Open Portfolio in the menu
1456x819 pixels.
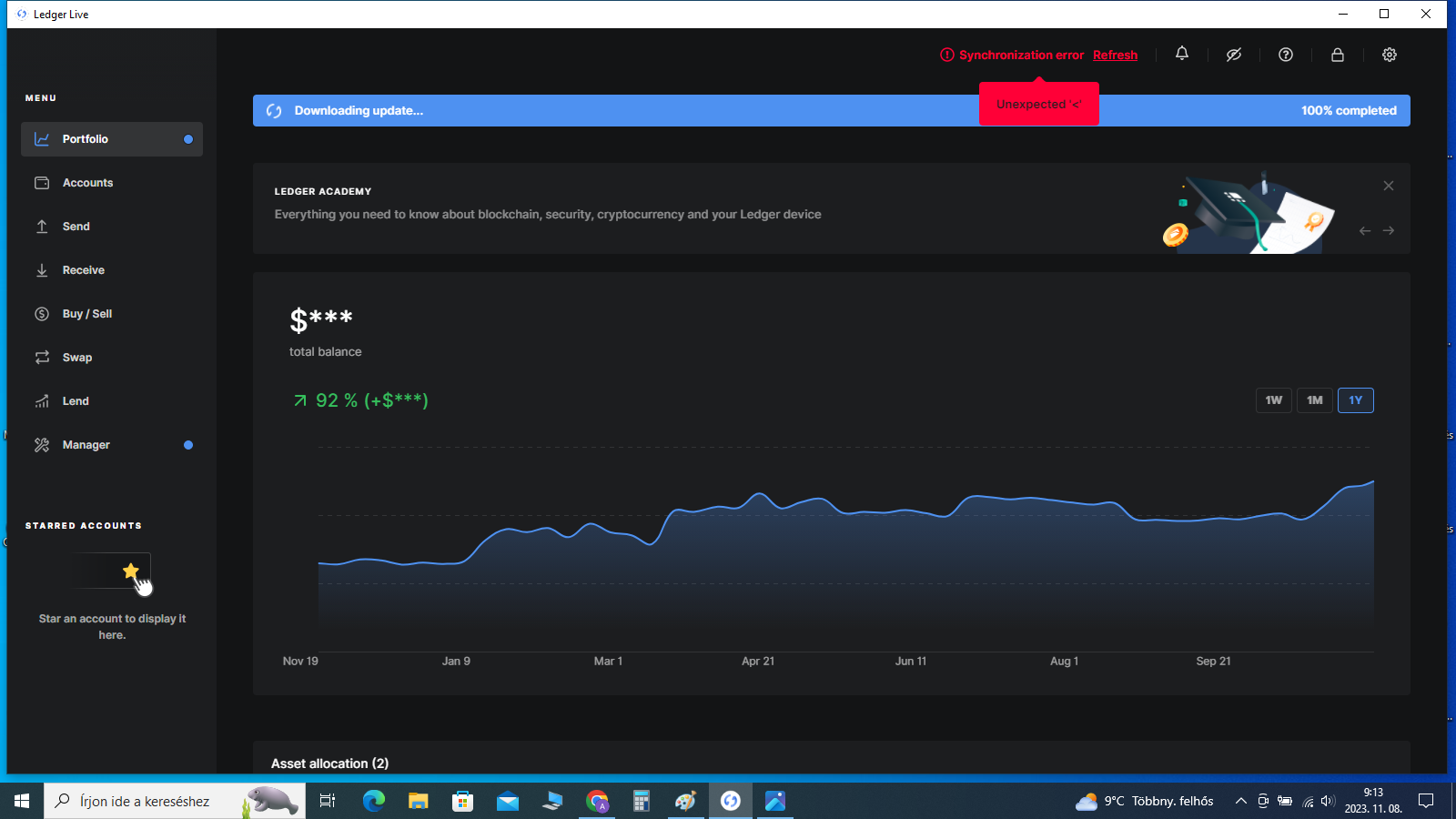(112, 139)
